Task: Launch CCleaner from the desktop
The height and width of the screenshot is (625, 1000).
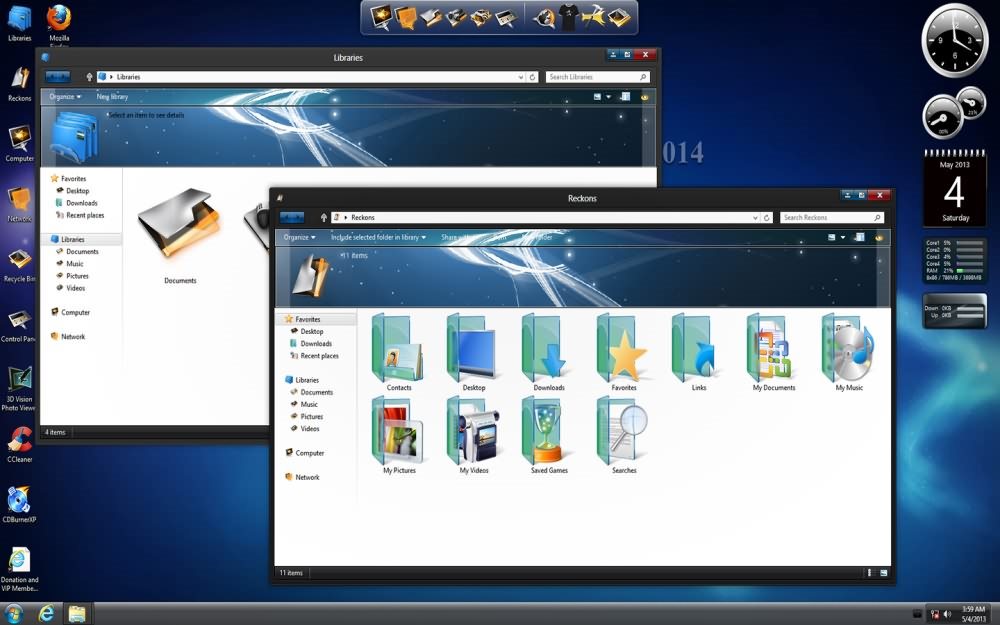Action: point(19,441)
